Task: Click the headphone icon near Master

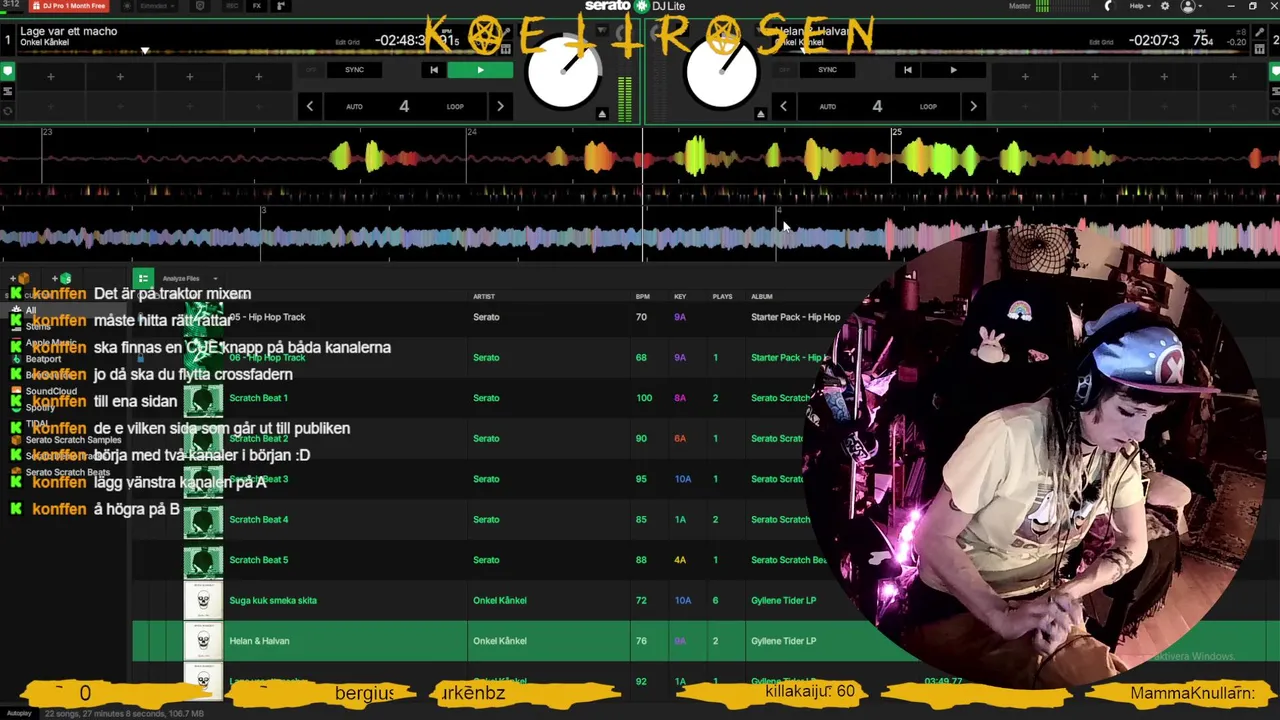Action: tap(1107, 6)
